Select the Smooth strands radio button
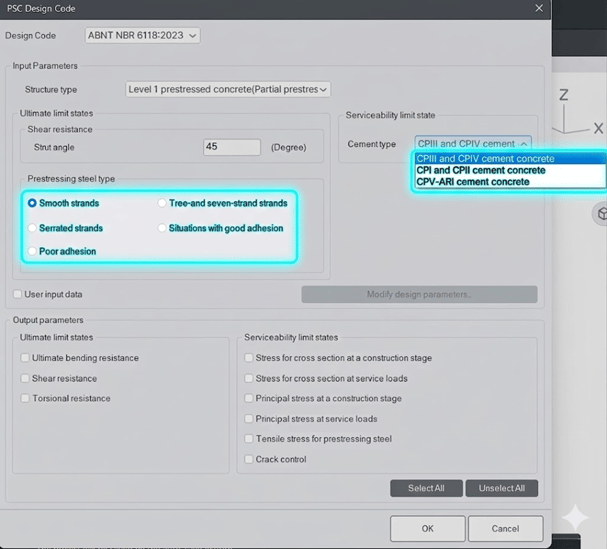The image size is (607, 549). click(x=33, y=203)
